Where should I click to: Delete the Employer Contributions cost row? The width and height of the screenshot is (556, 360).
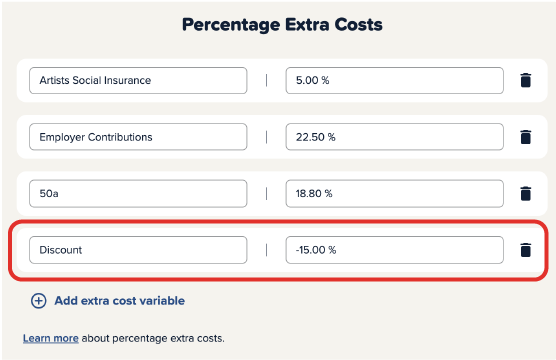[x=526, y=137]
